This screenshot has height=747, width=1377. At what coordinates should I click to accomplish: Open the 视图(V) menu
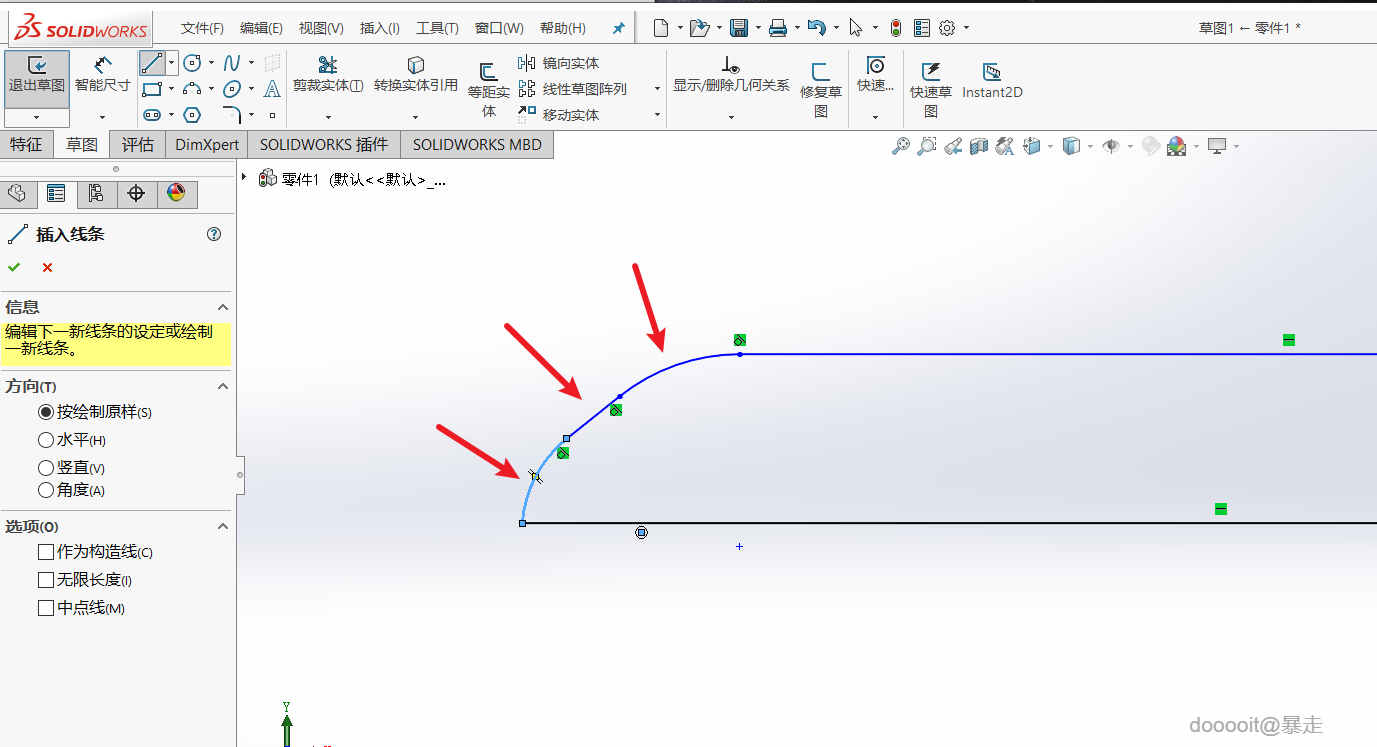tap(321, 28)
